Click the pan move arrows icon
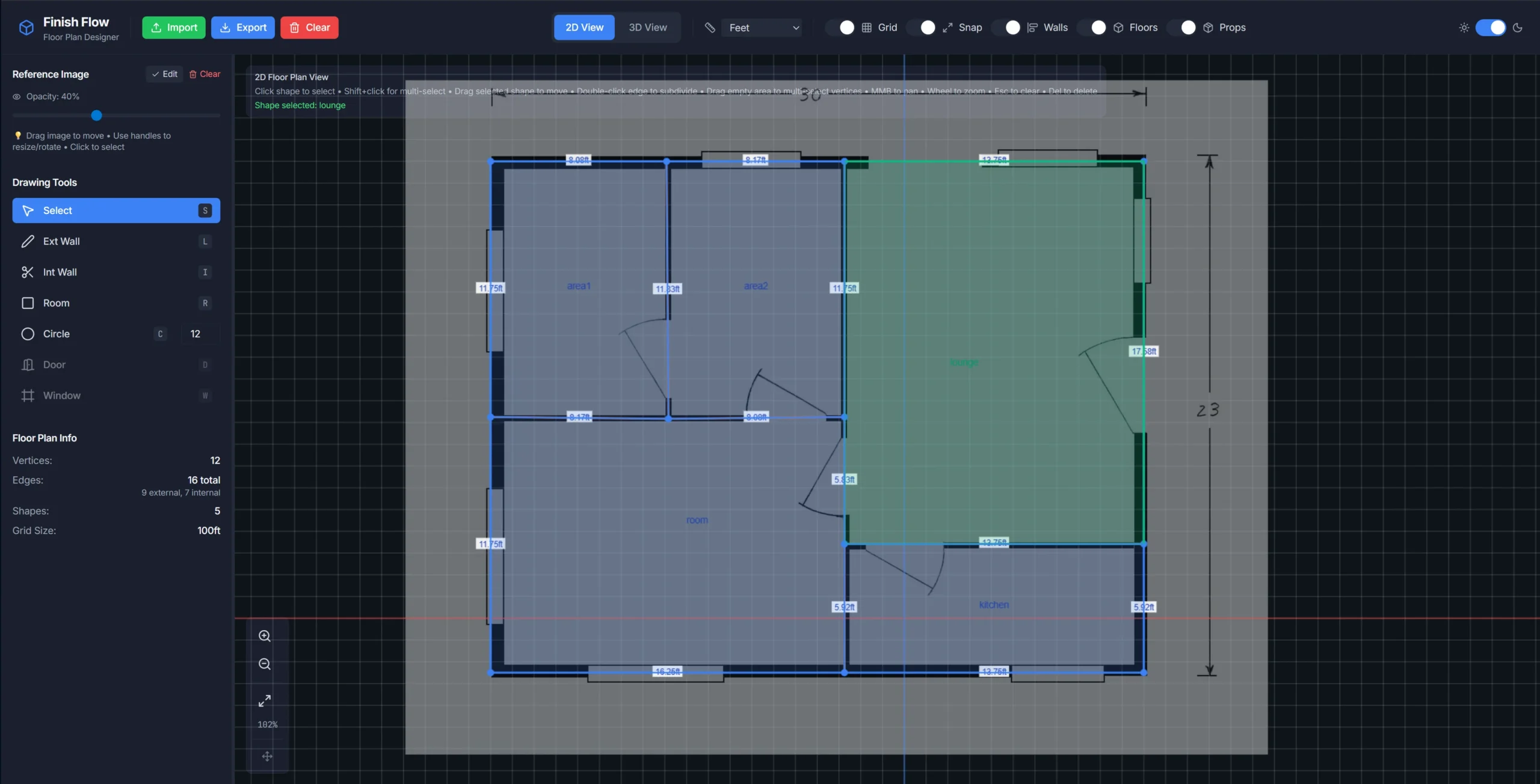Screen dimensions: 1540x784 267,756
